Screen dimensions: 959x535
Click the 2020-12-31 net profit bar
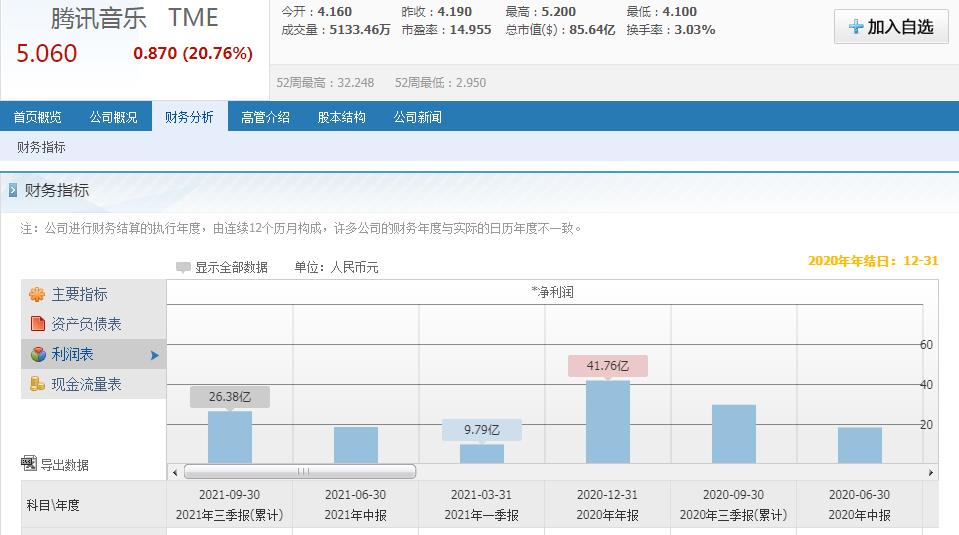pyautogui.click(x=608, y=421)
